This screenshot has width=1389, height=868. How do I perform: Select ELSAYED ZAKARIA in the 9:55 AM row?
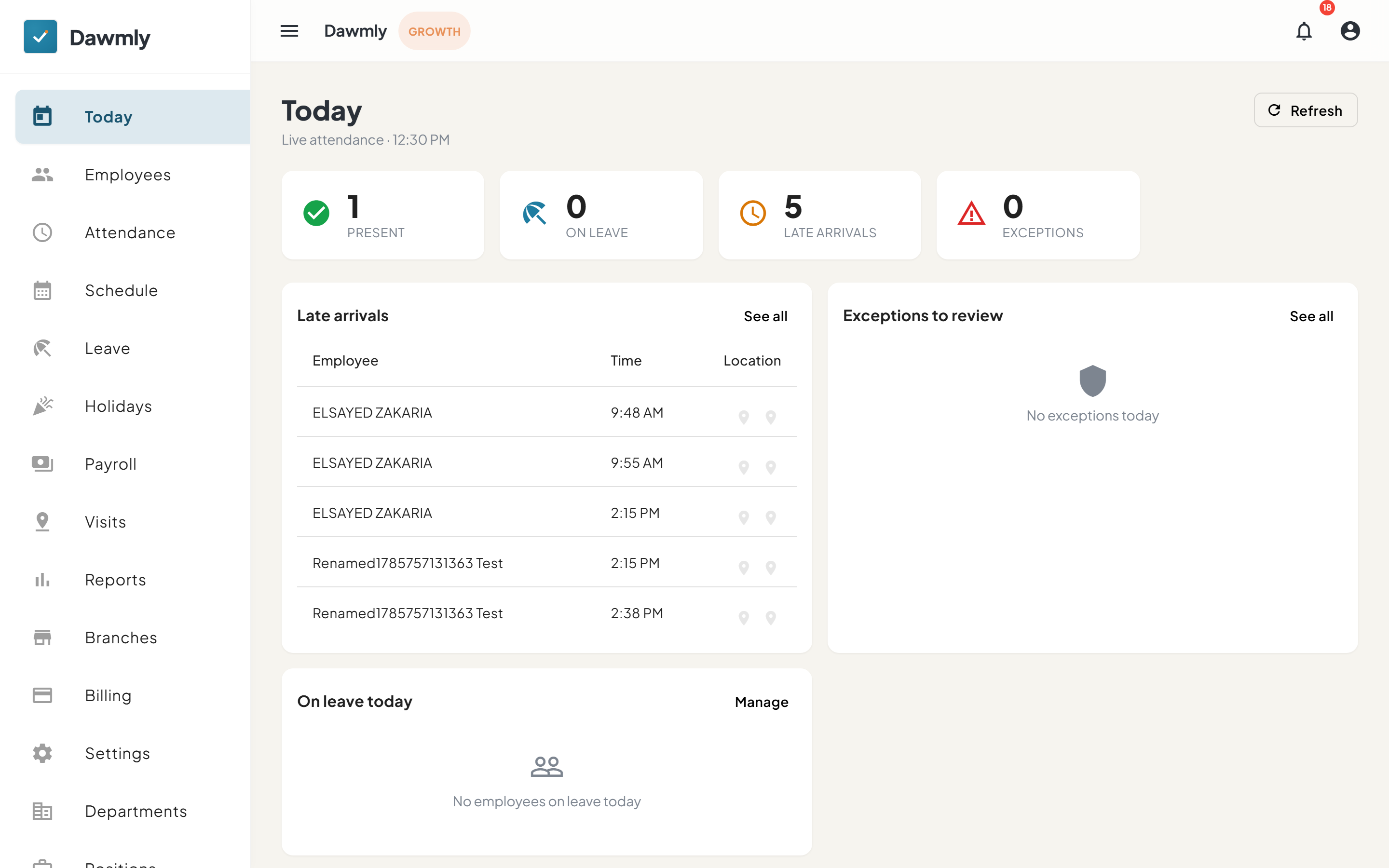click(x=372, y=463)
